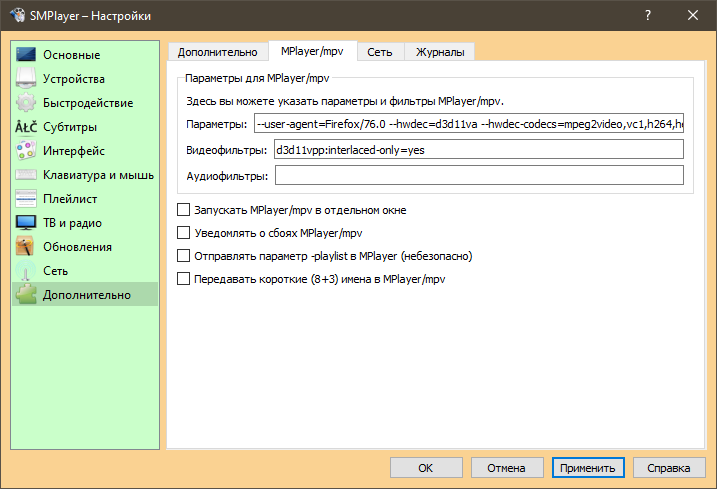The width and height of the screenshot is (717, 489).
Task: Toggle Уведомлять о сбоях MPlayer/mpv checkbox
Action: [183, 233]
